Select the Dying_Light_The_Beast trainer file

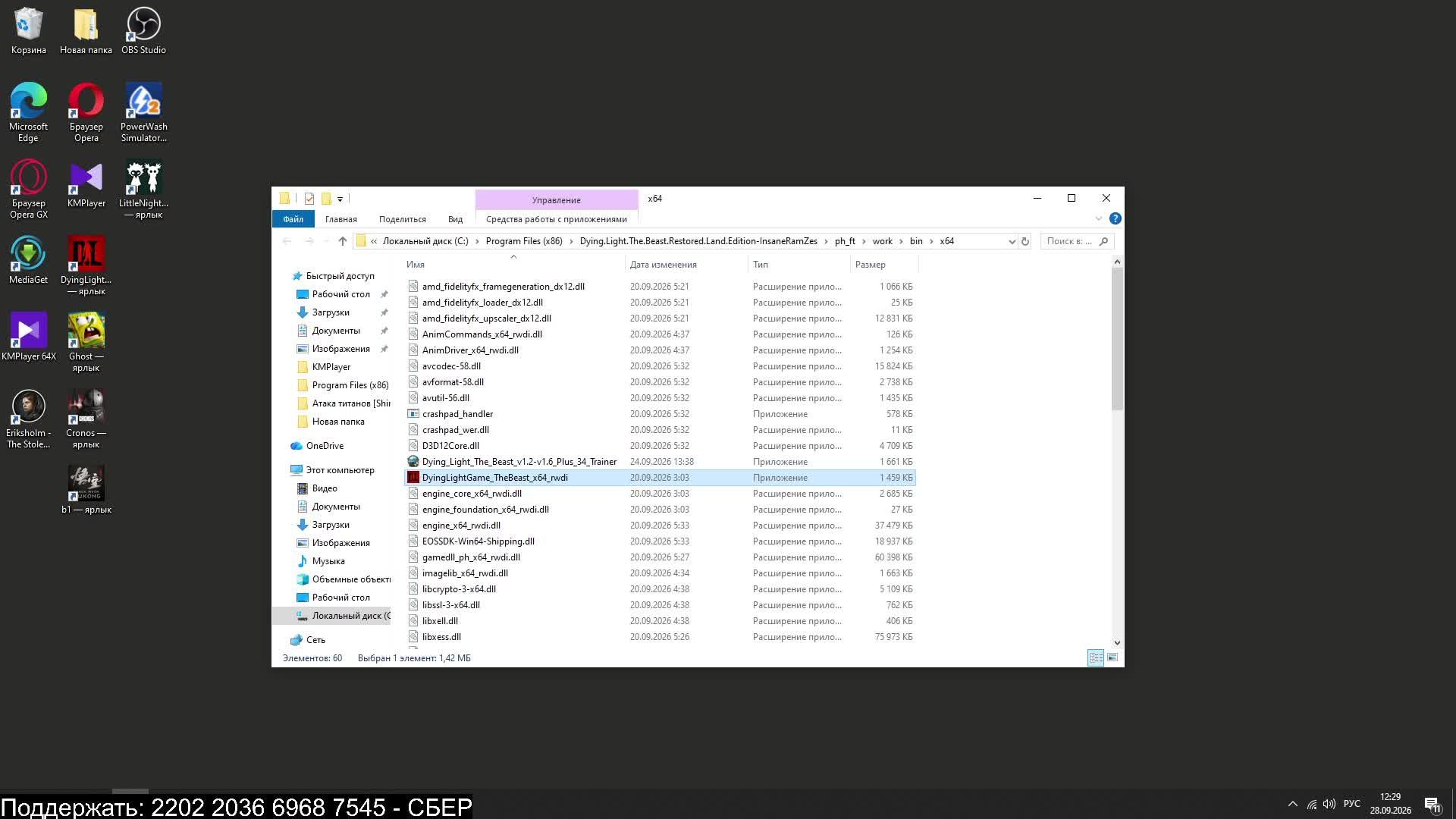point(660,462)
